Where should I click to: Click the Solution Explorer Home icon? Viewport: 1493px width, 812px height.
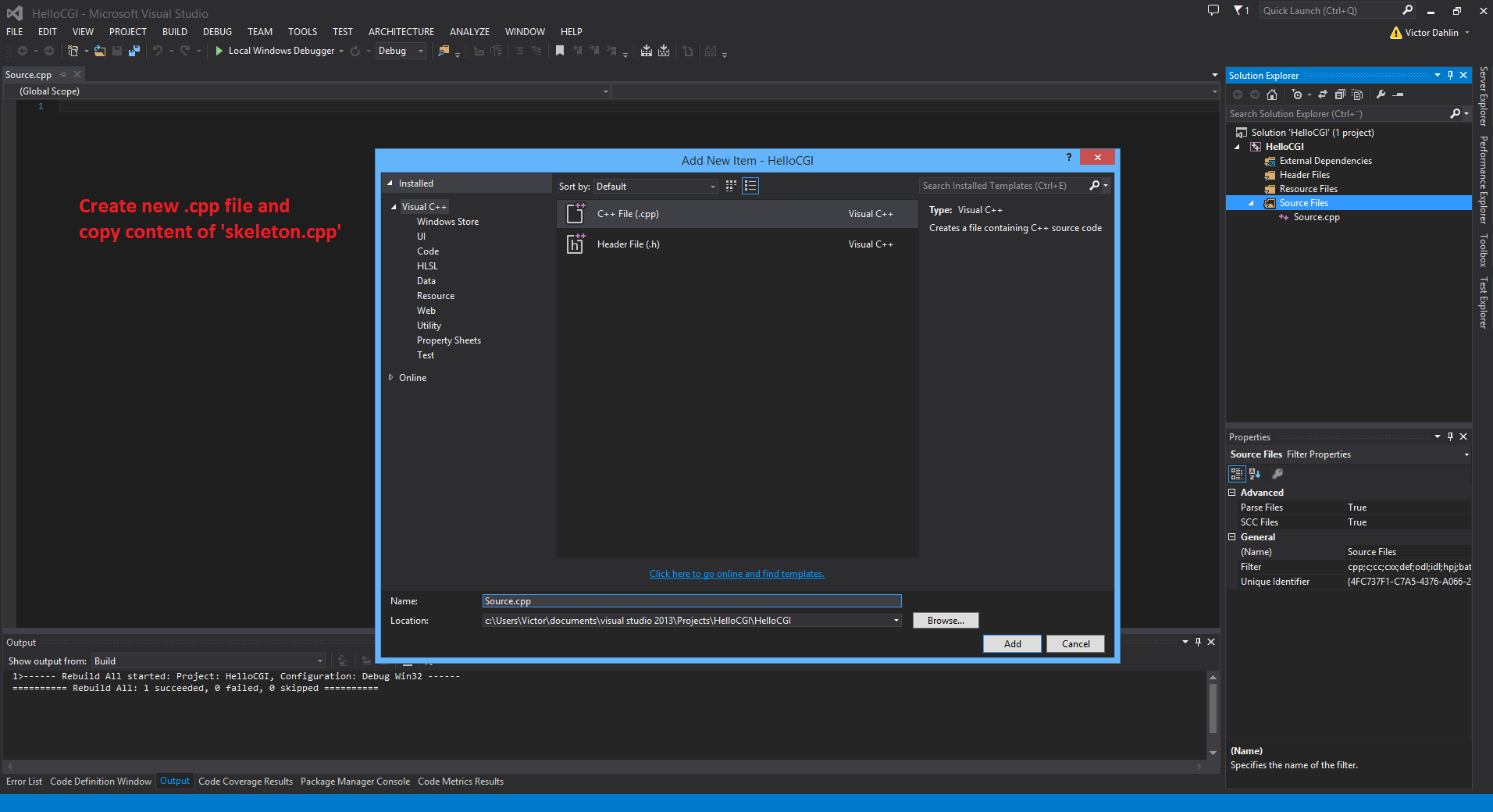click(x=1272, y=94)
